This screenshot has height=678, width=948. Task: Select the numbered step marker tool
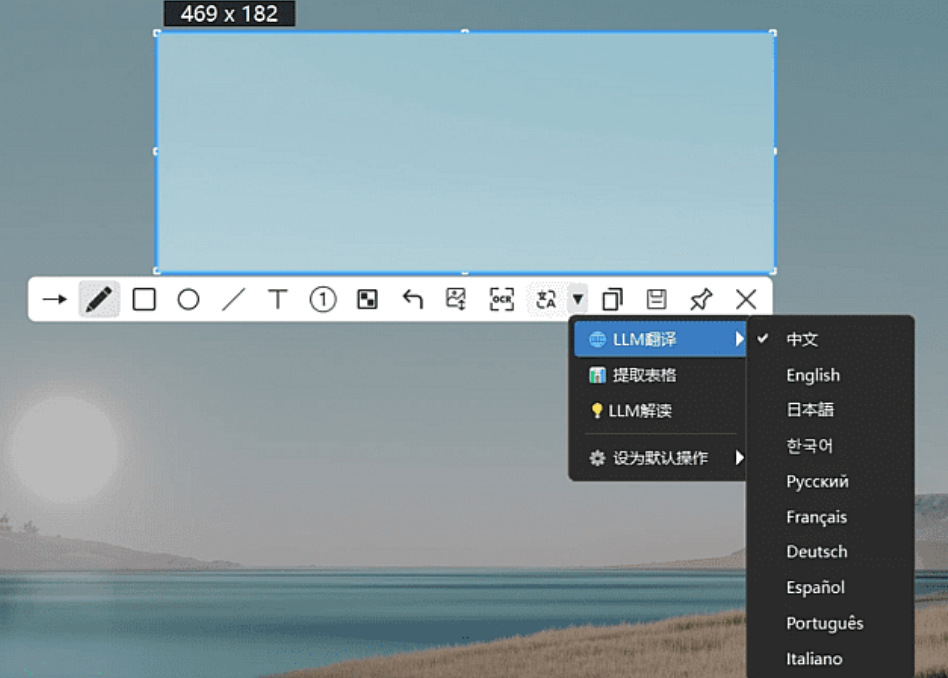click(x=321, y=298)
